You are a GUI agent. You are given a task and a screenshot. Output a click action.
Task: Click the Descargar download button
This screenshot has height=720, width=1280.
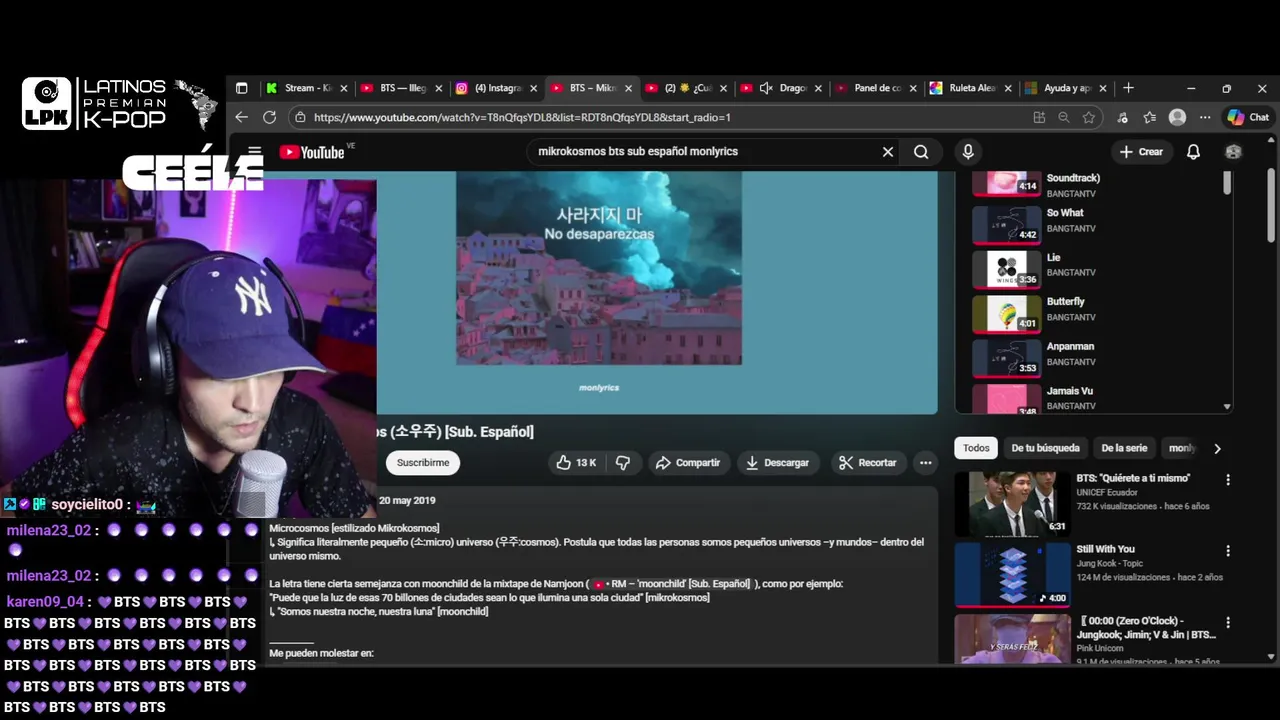(x=777, y=463)
